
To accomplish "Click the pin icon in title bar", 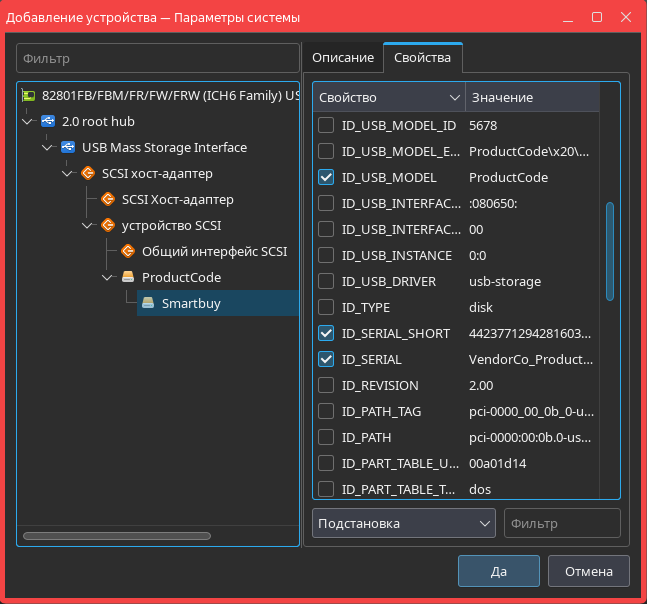I will pos(543,18).
